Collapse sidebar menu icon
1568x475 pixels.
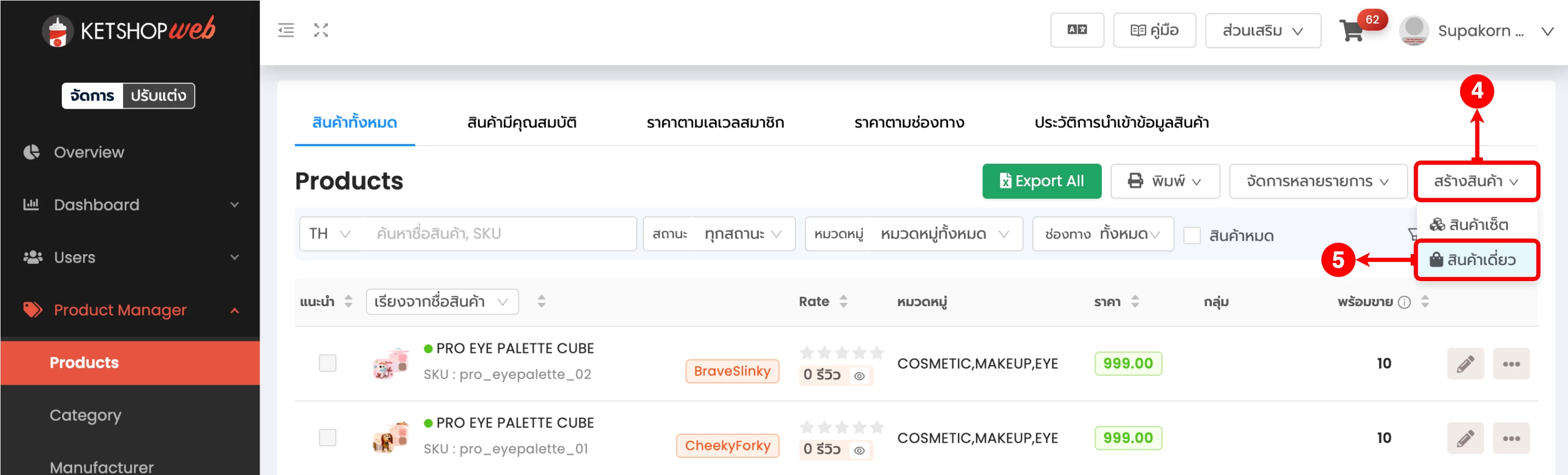286,30
